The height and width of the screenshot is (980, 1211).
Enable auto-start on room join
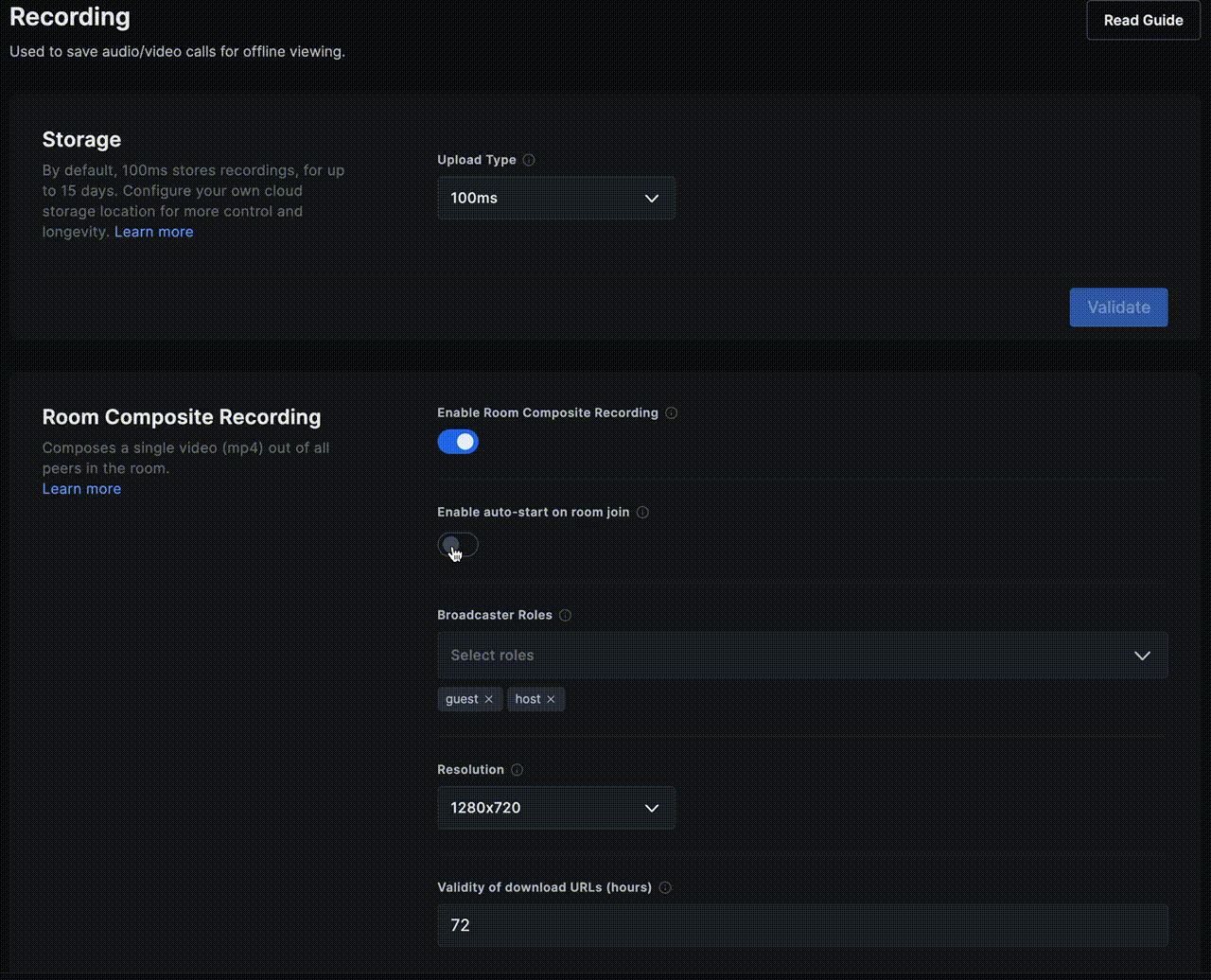click(x=458, y=544)
